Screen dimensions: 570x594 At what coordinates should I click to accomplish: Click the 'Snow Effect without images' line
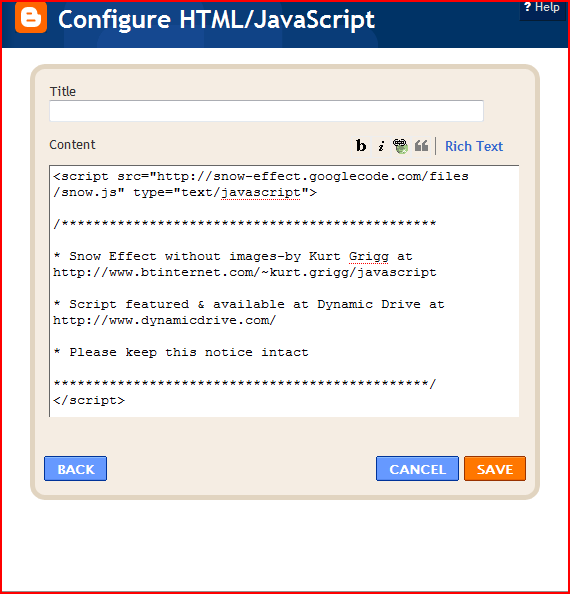click(233, 256)
